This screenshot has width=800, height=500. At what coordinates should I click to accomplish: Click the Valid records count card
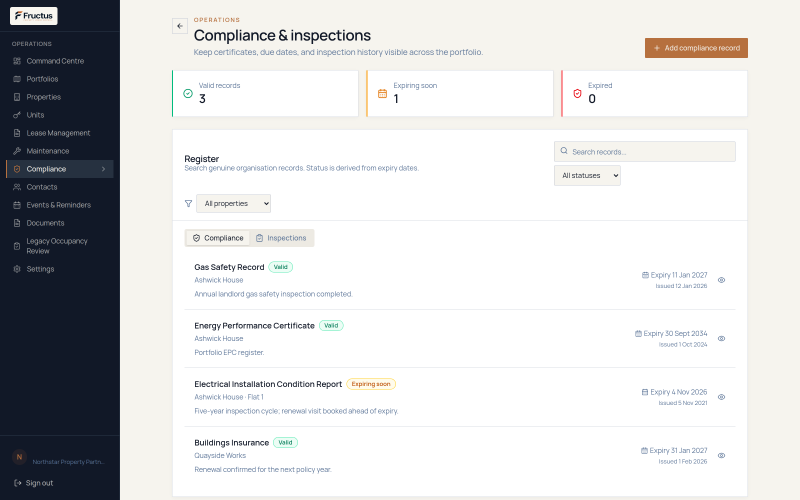(x=265, y=93)
